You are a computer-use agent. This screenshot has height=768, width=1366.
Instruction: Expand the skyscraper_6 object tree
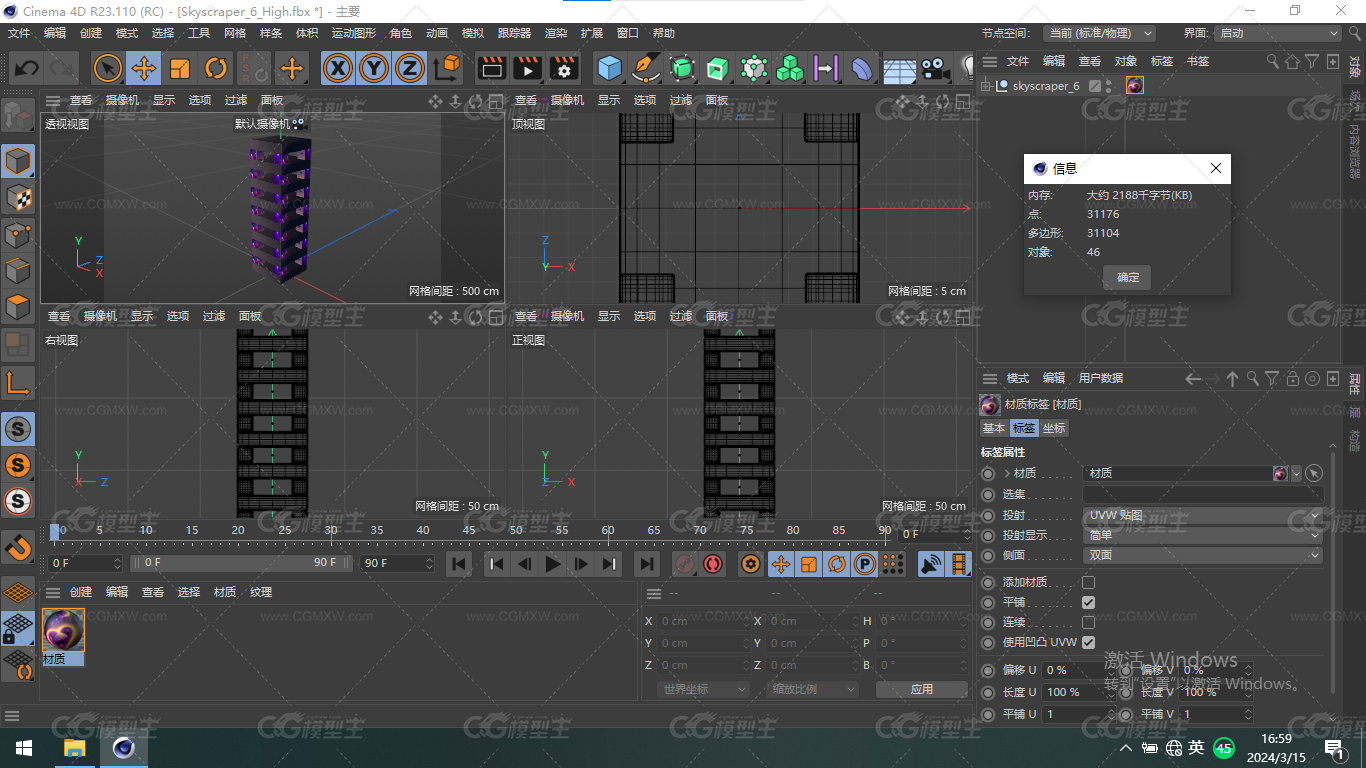(987, 86)
